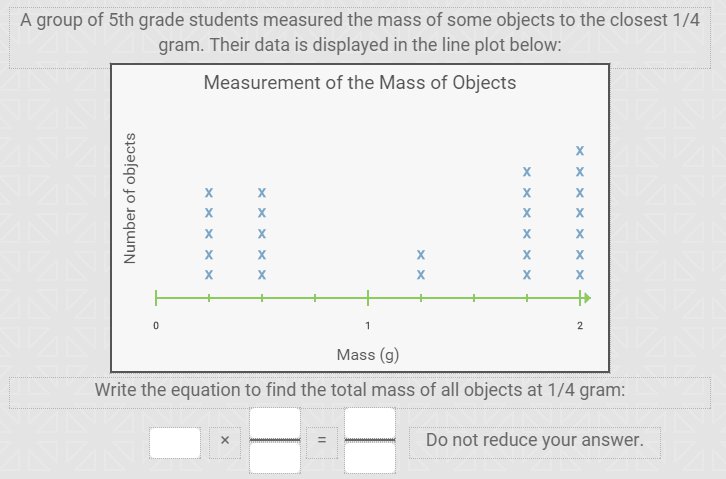Screen dimensions: 726x479
Task: Click the number line's tick labeled 1
Action: click(x=368, y=298)
